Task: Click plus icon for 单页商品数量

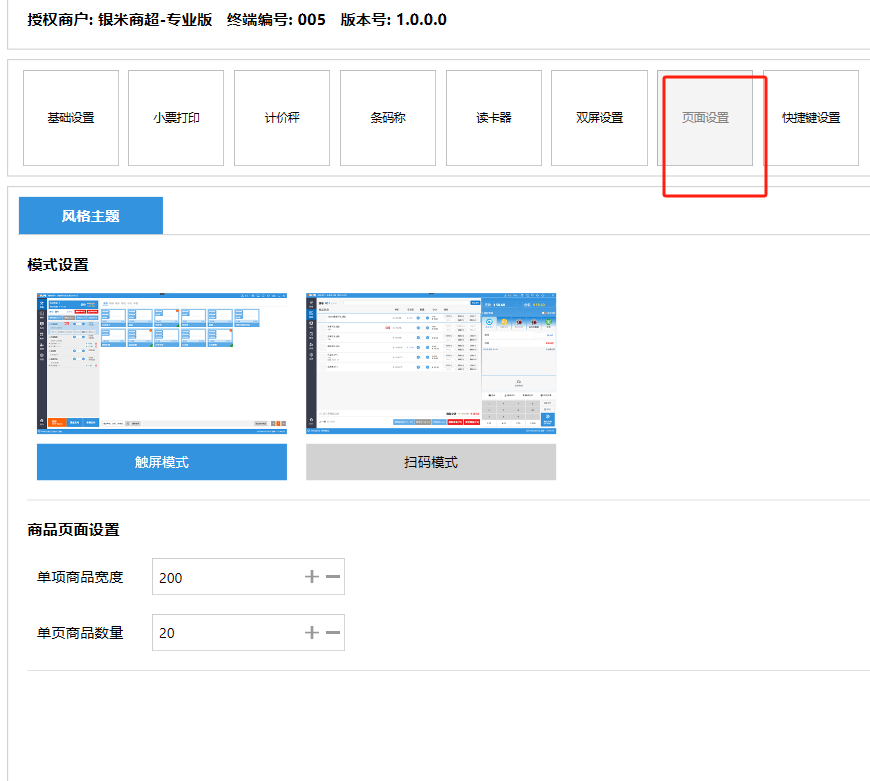Action: click(x=311, y=632)
